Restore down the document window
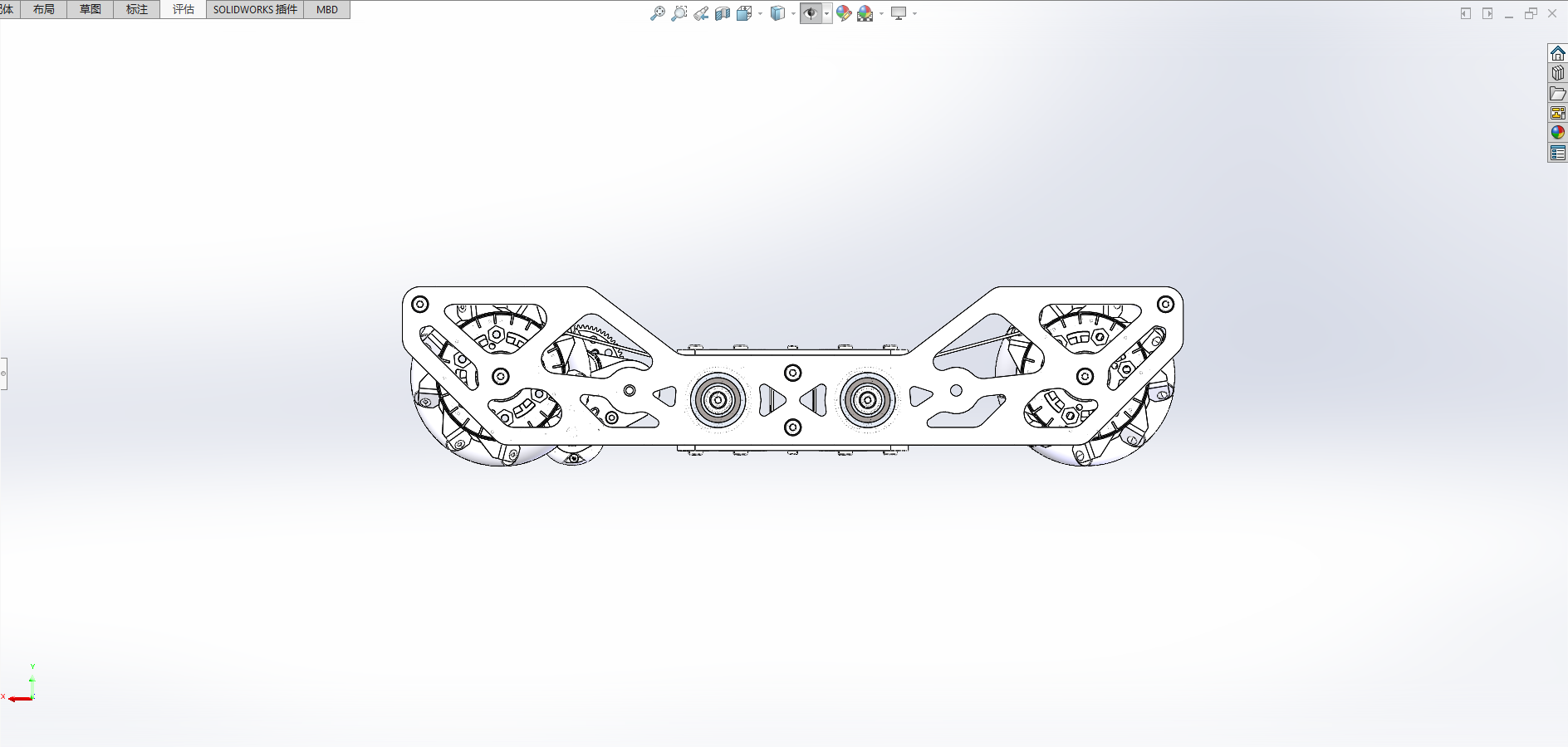The height and width of the screenshot is (747, 1568). [x=1531, y=13]
